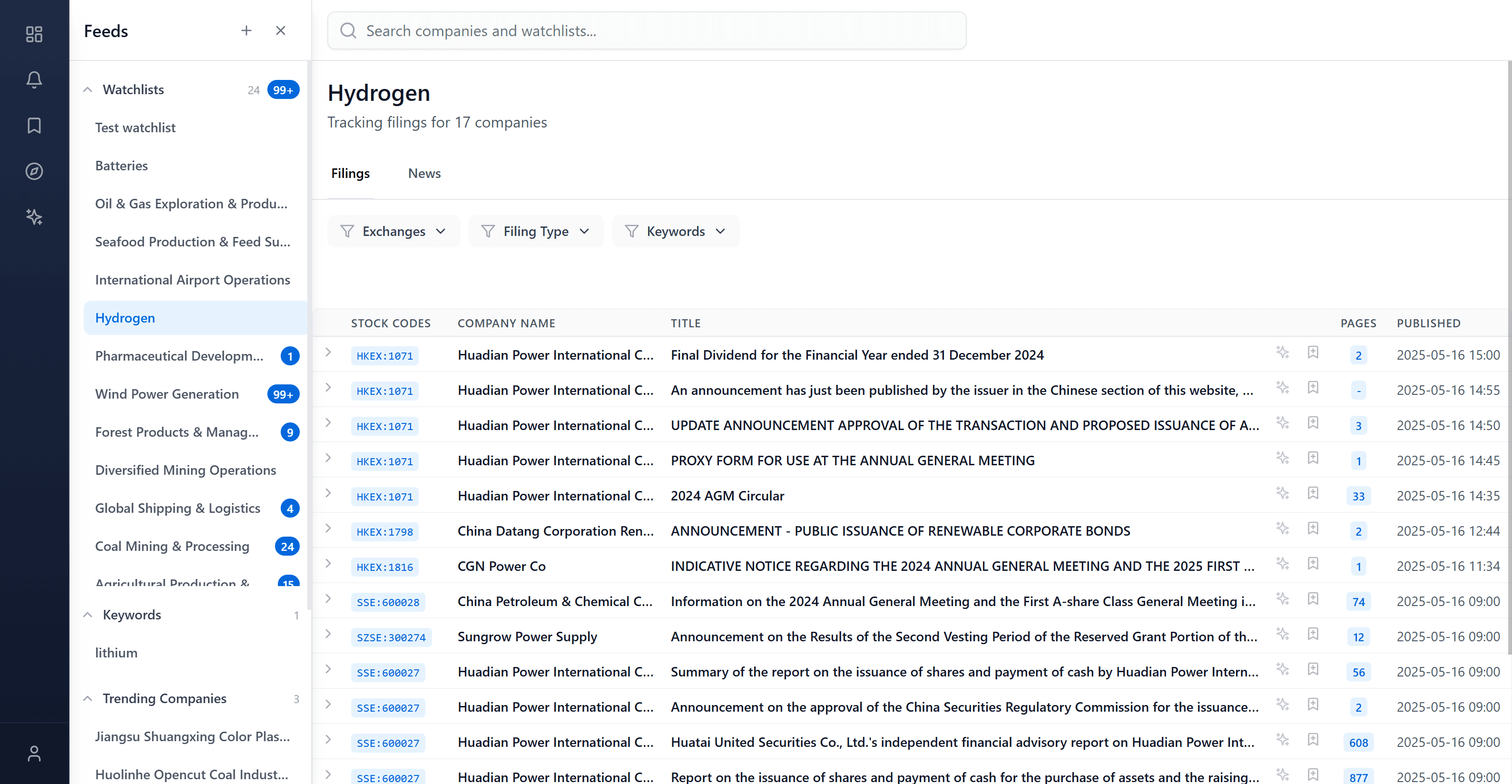Switch to the News tab
Image resolution: width=1512 pixels, height=784 pixels.
point(424,173)
